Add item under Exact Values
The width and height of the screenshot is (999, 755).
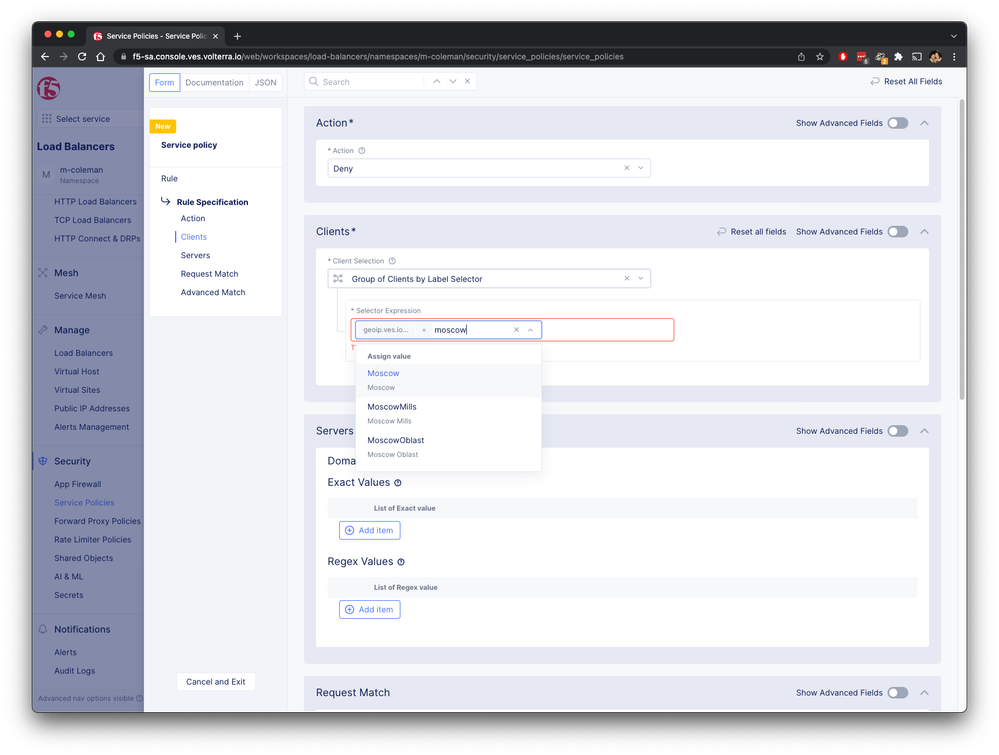coord(369,530)
